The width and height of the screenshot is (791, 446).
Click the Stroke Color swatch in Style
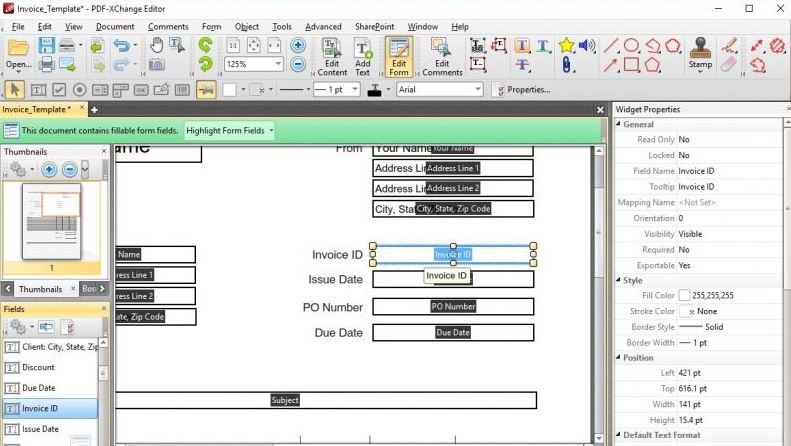(685, 311)
